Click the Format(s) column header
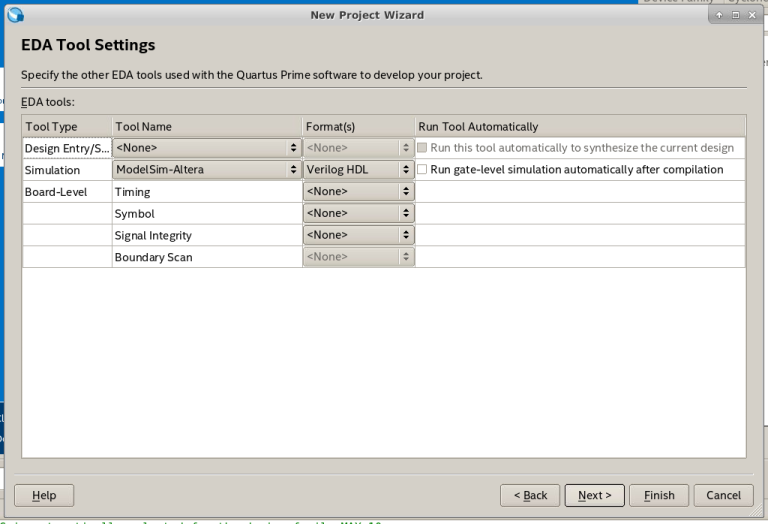Viewport: 768px width, 524px height. click(358, 127)
